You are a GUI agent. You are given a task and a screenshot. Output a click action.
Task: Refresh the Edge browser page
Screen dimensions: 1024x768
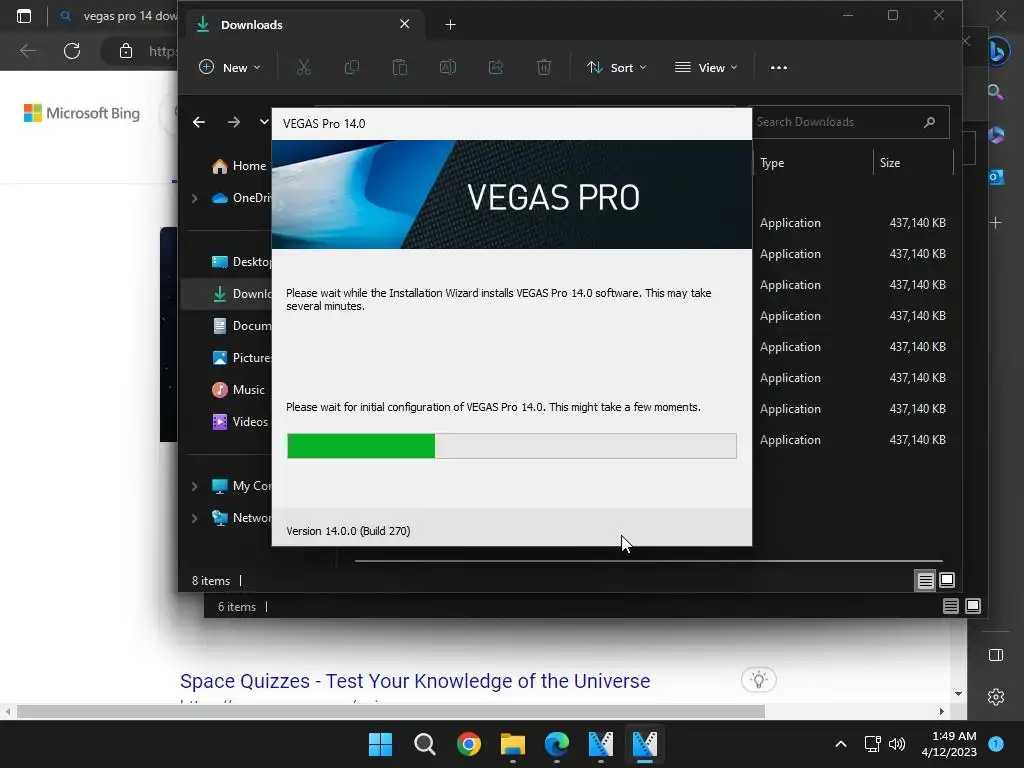point(72,51)
